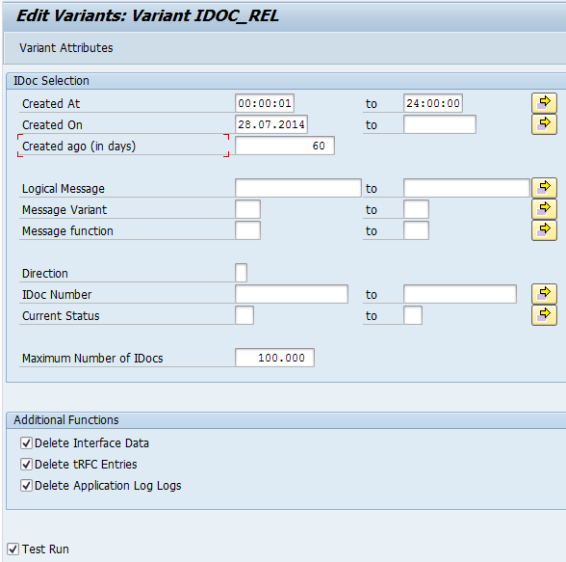This screenshot has height=562, width=566.
Task: Open multiple selection for Created At
Action: tap(544, 103)
